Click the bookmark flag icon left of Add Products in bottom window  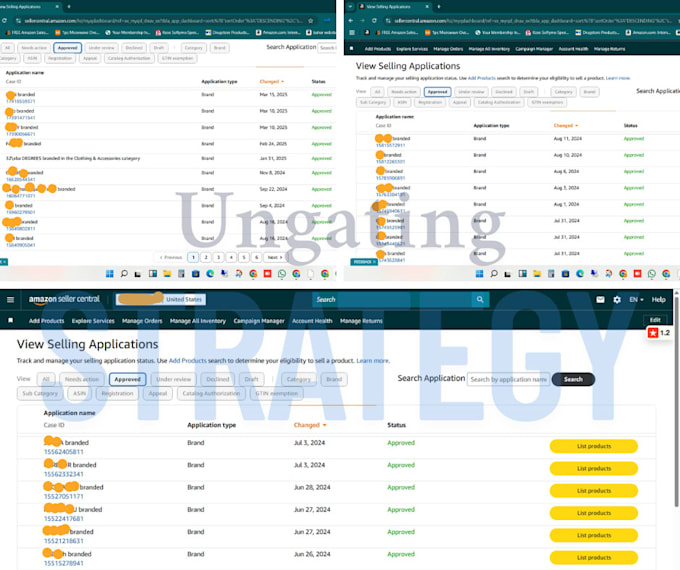10,321
